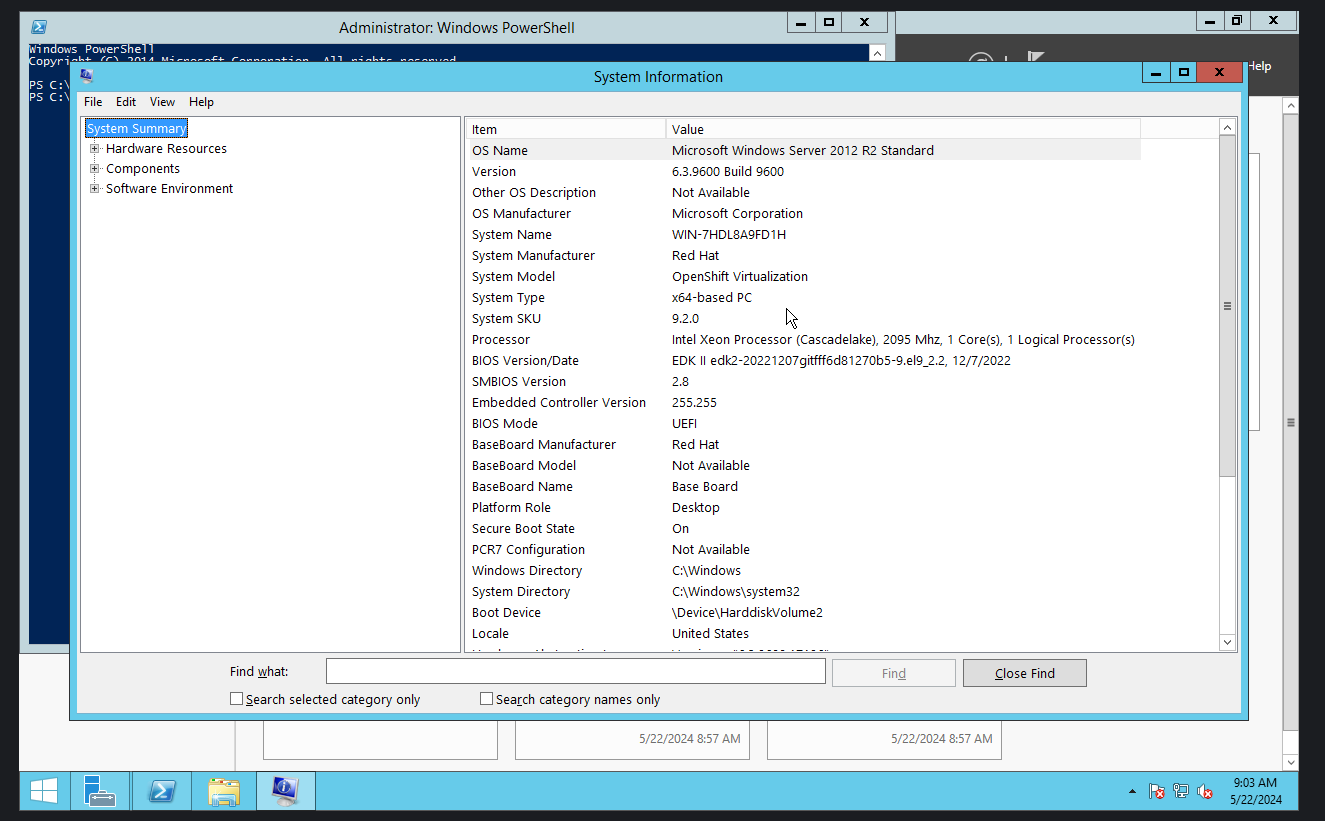Select the Software Environment label
The width and height of the screenshot is (1325, 821).
point(169,188)
